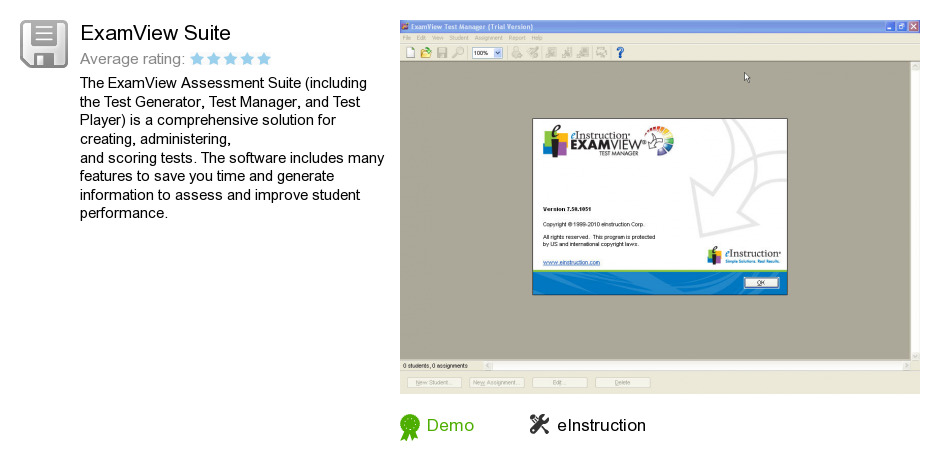Viewport: 940px width, 471px height.
Task: Open the Assignment menu
Action: coord(489,38)
